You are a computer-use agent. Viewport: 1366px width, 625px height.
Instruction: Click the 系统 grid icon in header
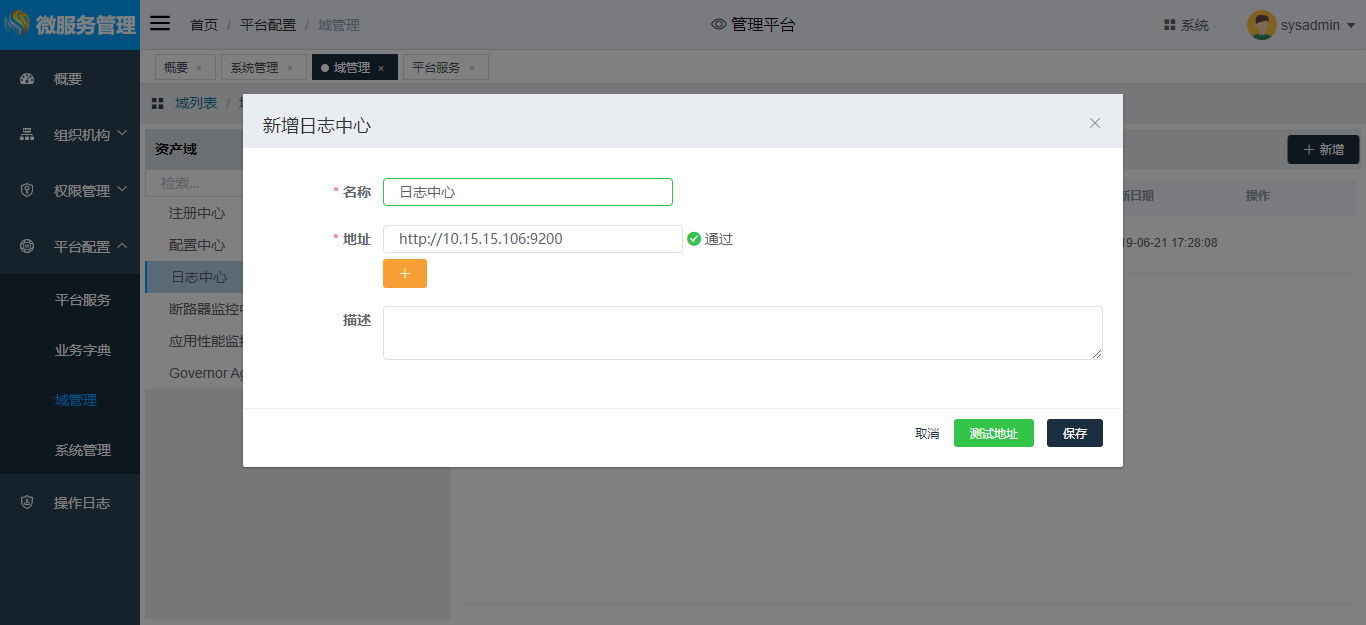(x=1169, y=25)
